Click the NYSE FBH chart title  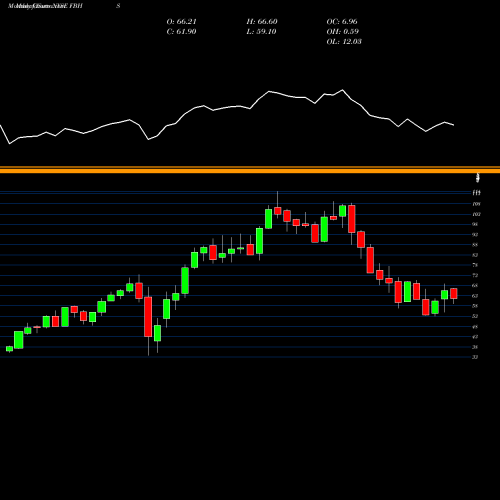coord(45,6)
